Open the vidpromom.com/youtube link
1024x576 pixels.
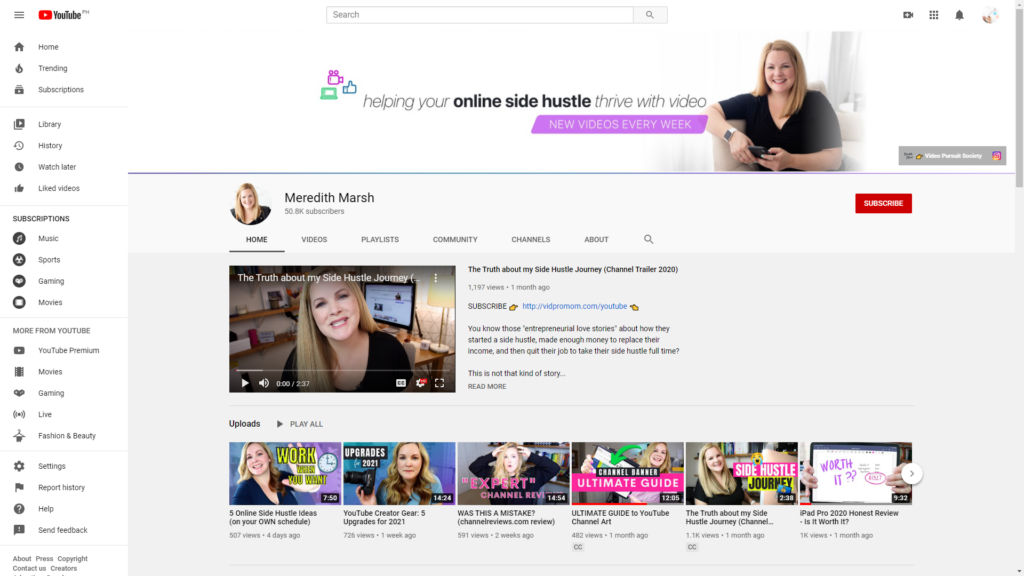click(x=575, y=306)
